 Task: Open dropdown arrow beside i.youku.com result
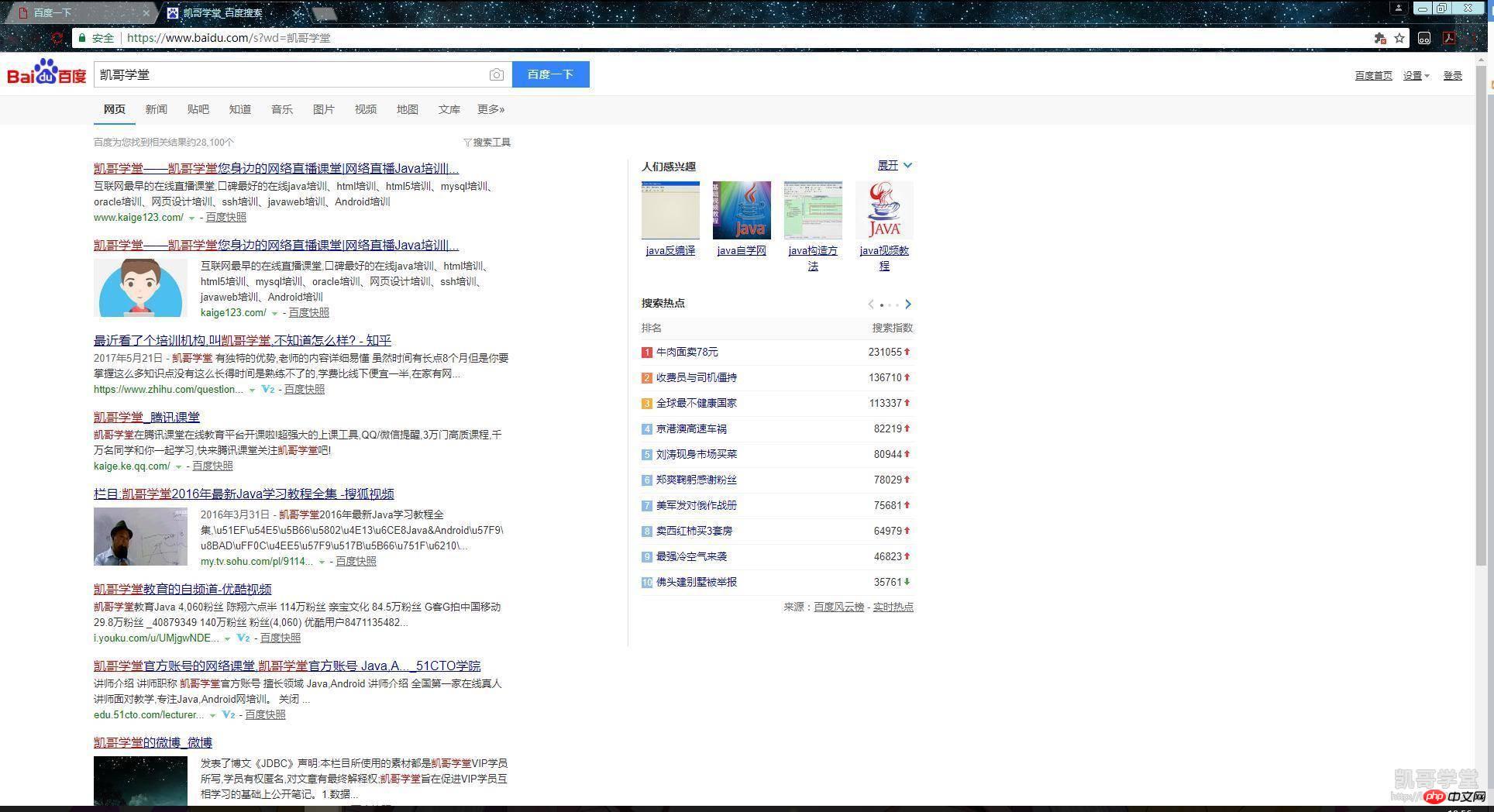click(x=227, y=638)
